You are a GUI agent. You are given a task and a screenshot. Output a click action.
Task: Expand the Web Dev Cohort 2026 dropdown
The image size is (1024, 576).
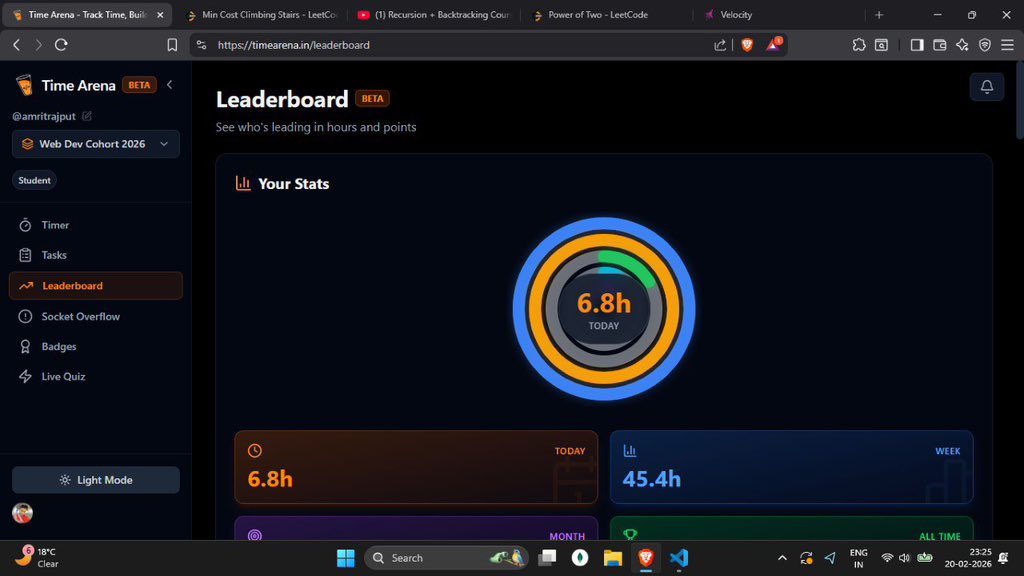95,144
